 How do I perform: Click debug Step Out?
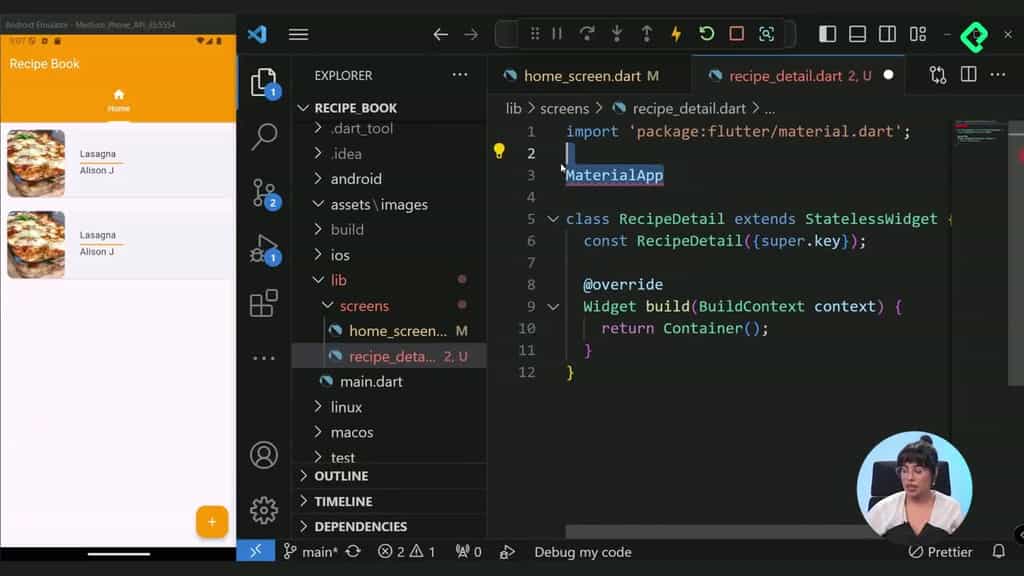tap(647, 33)
